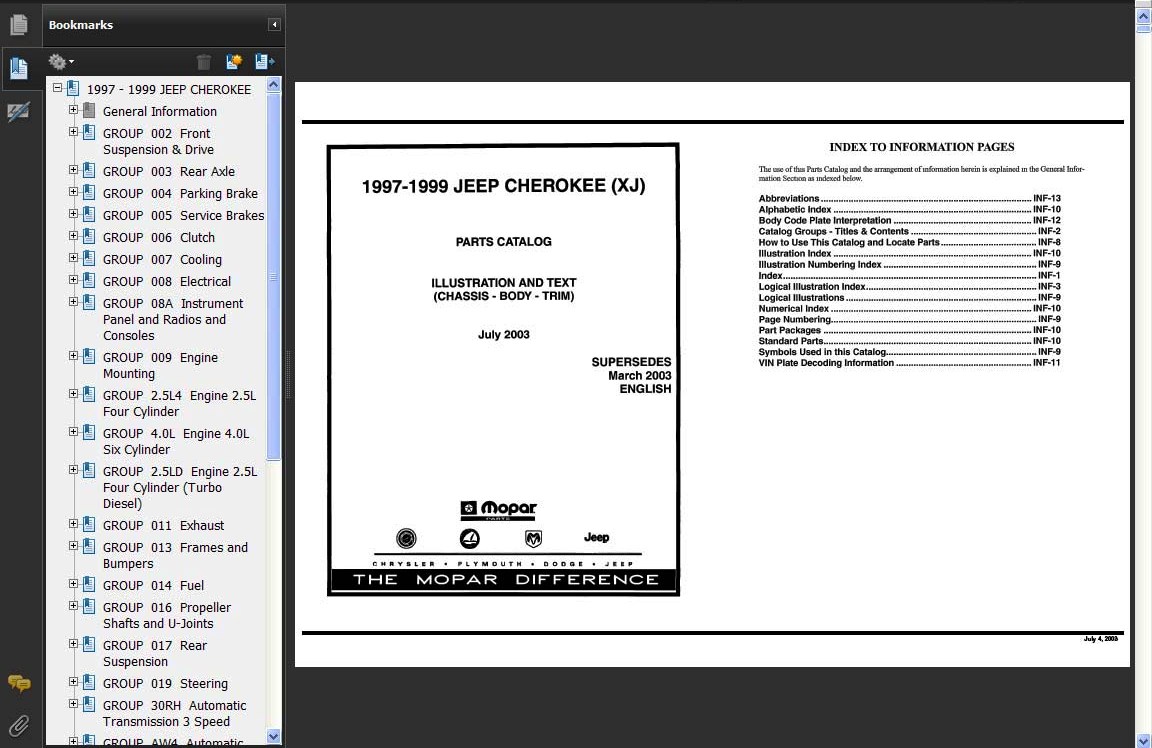Open GROUP 017 Rear Suspension bookmark

tap(155, 653)
